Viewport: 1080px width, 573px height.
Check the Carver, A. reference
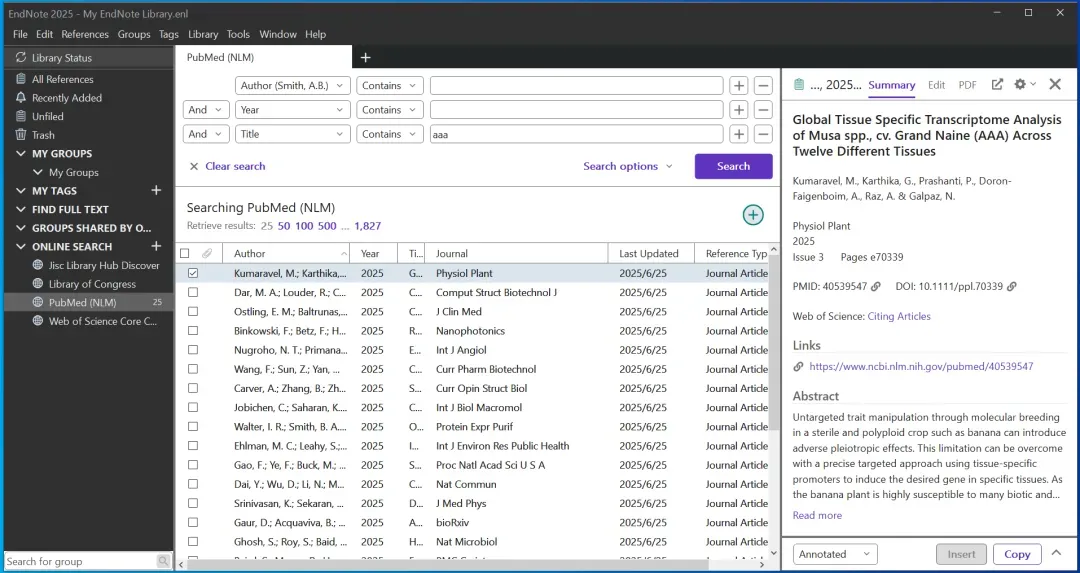[x=193, y=388]
